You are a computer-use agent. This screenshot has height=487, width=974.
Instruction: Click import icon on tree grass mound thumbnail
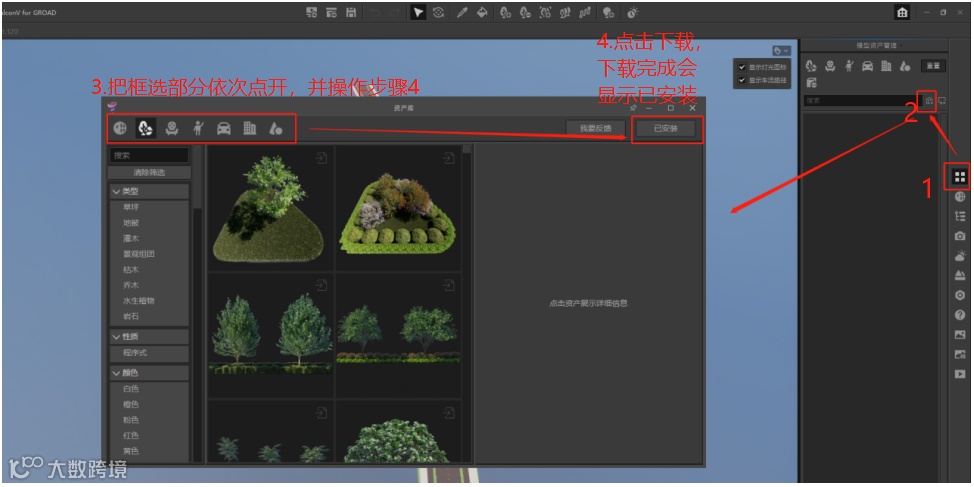pos(321,159)
